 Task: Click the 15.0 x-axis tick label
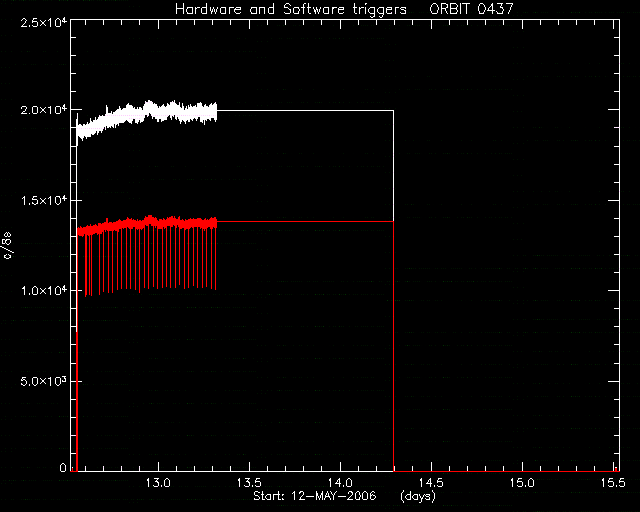pos(522,483)
